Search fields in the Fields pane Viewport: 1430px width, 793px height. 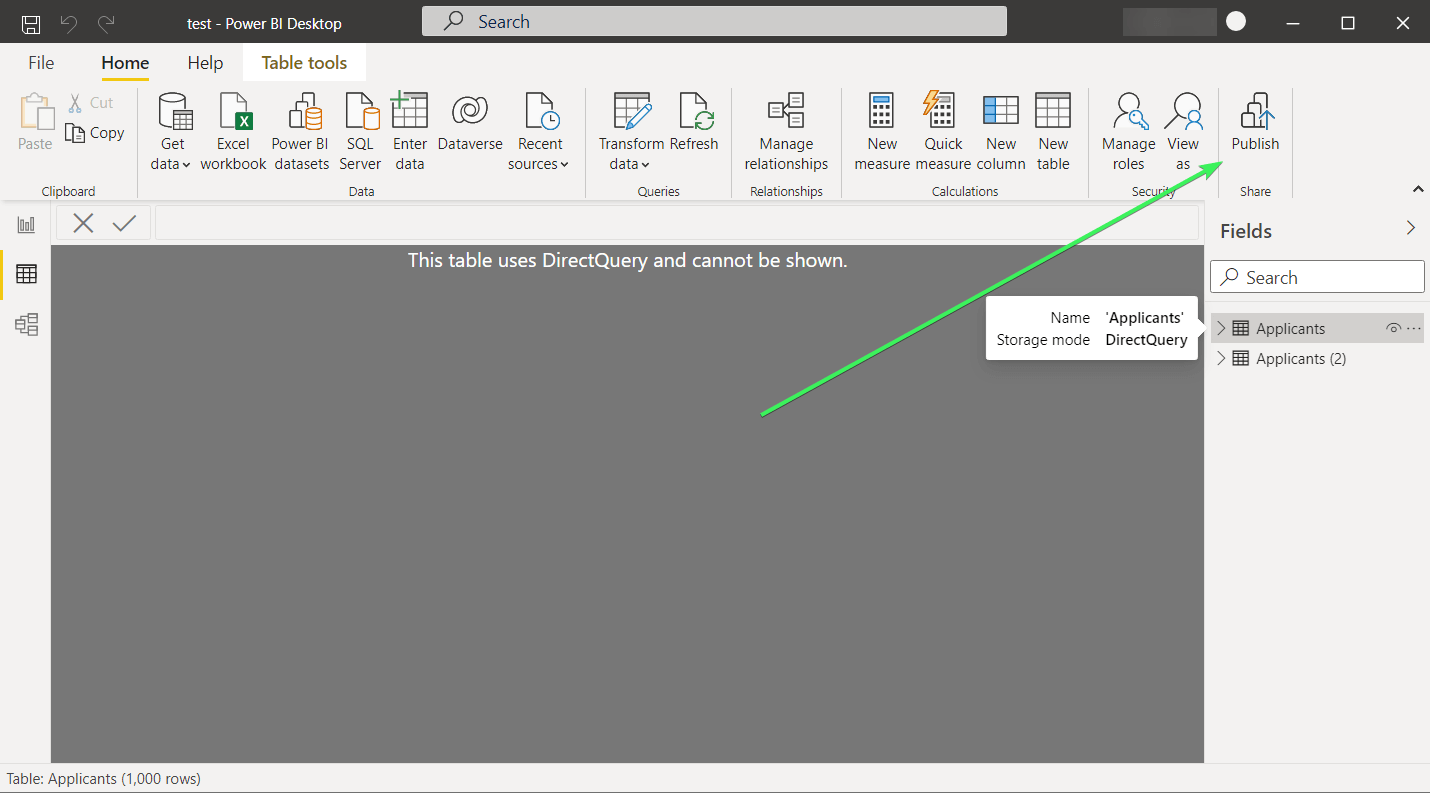[1317, 277]
